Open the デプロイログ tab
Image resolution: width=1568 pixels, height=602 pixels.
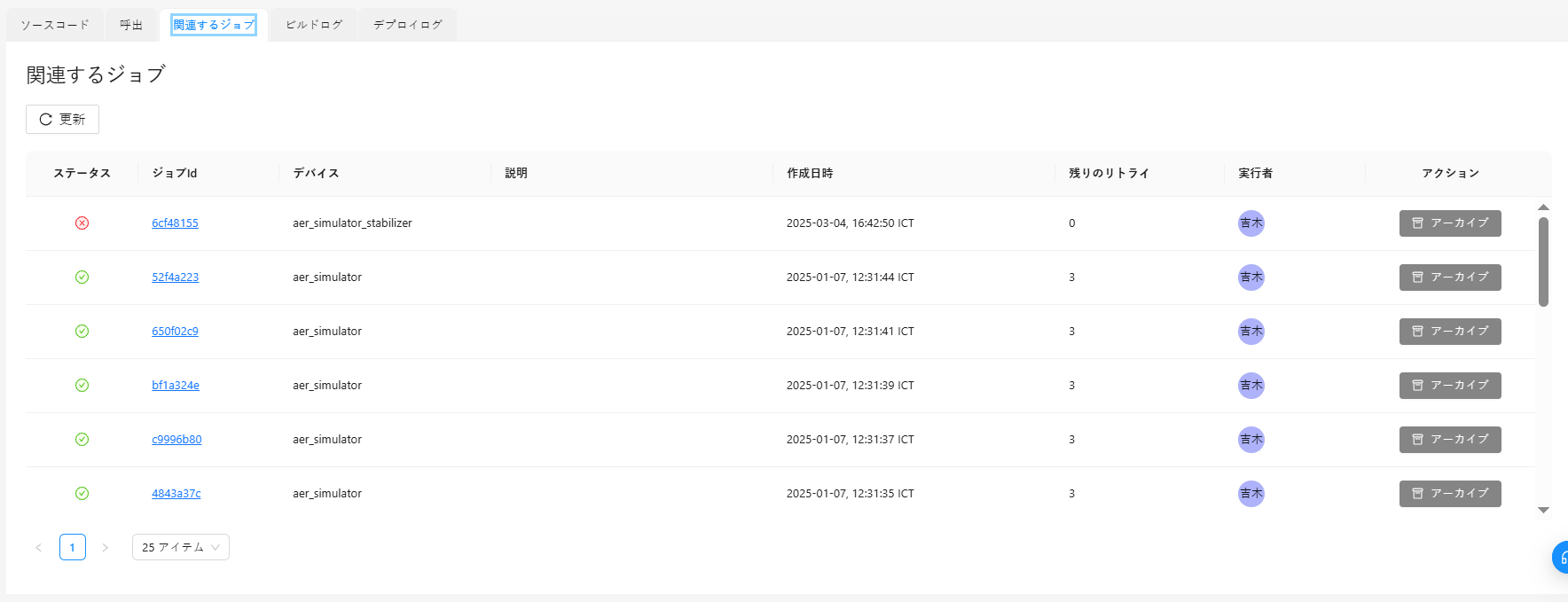coord(407,25)
